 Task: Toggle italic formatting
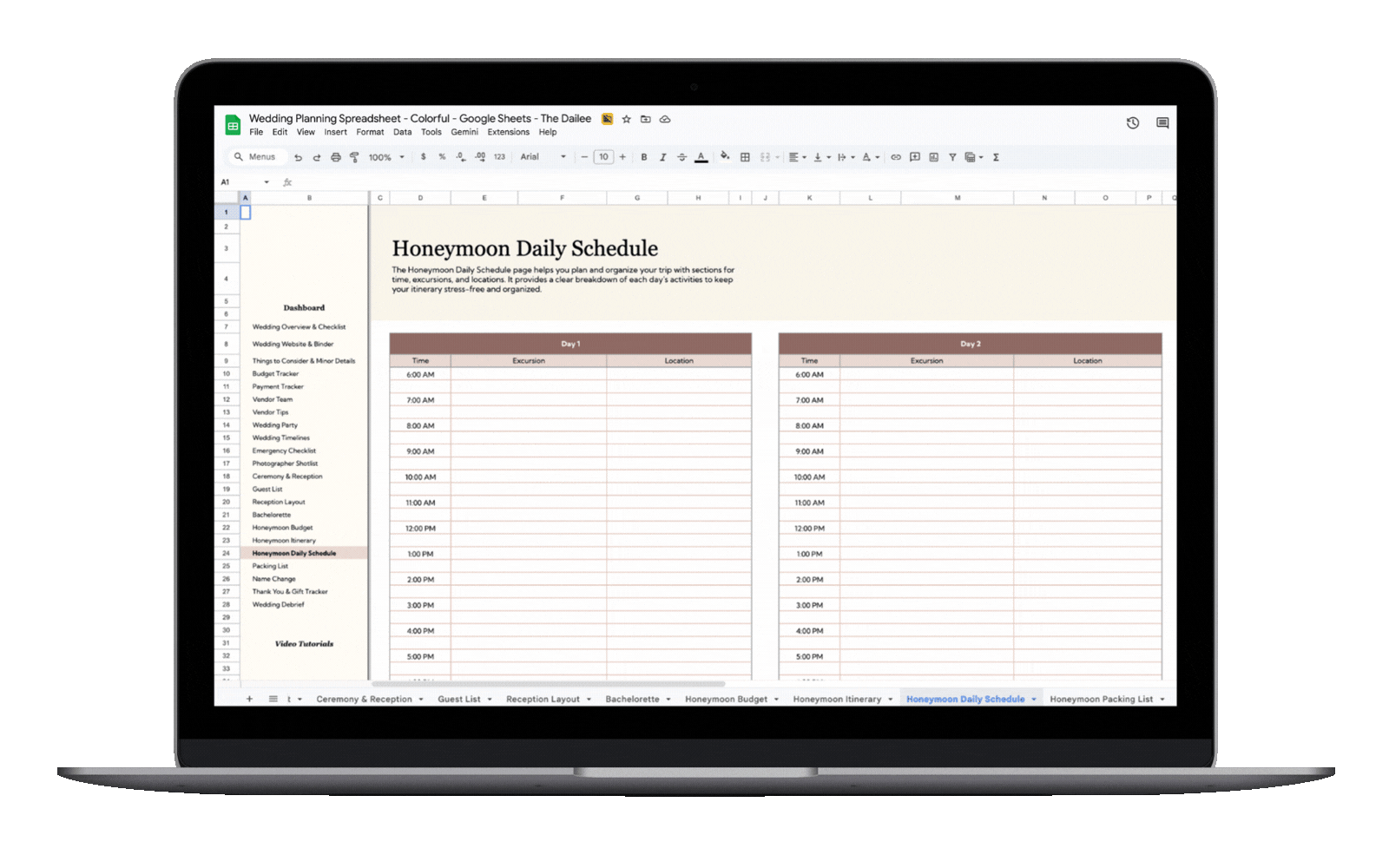(x=662, y=157)
